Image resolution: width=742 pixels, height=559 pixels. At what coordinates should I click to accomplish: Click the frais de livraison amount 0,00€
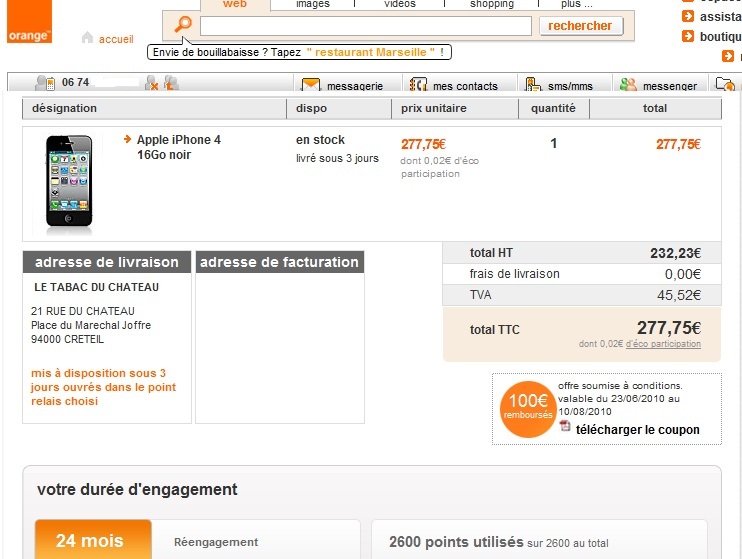pyautogui.click(x=683, y=274)
